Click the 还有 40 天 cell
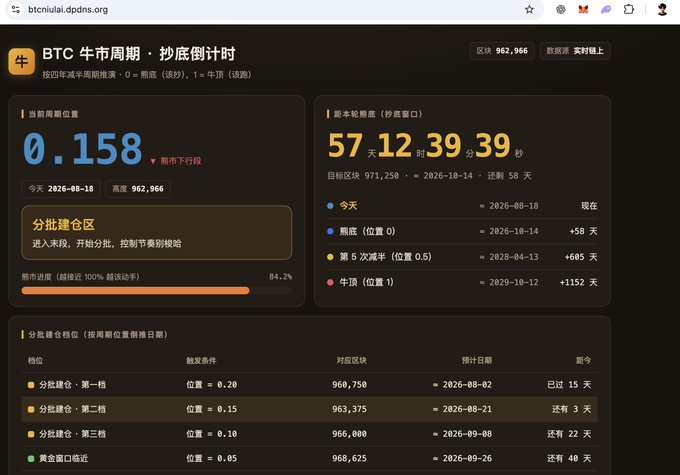The image size is (680, 475). point(569,458)
